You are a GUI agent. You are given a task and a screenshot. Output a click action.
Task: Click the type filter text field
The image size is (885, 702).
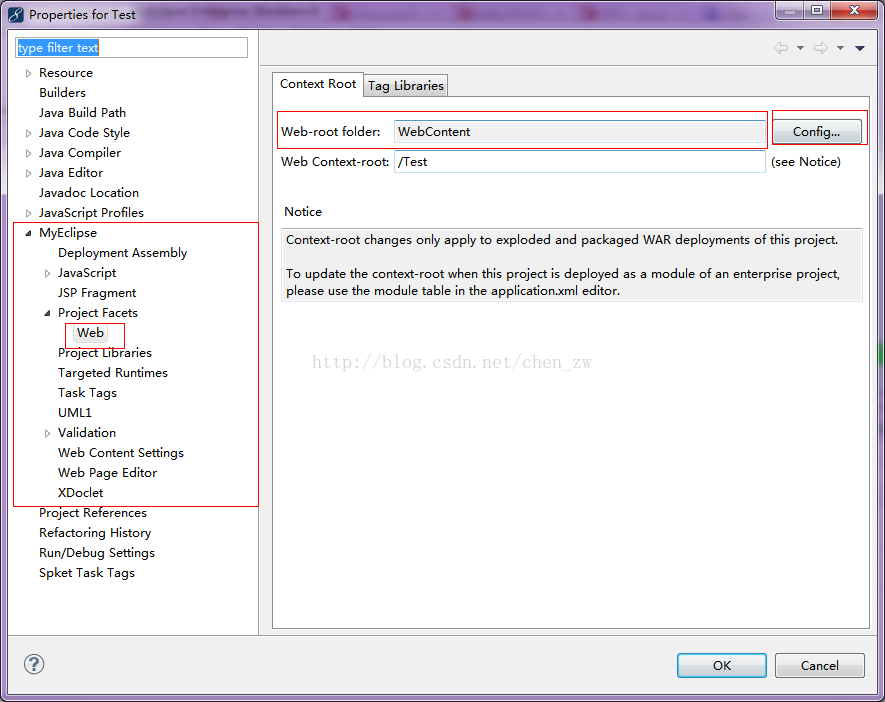(132, 47)
